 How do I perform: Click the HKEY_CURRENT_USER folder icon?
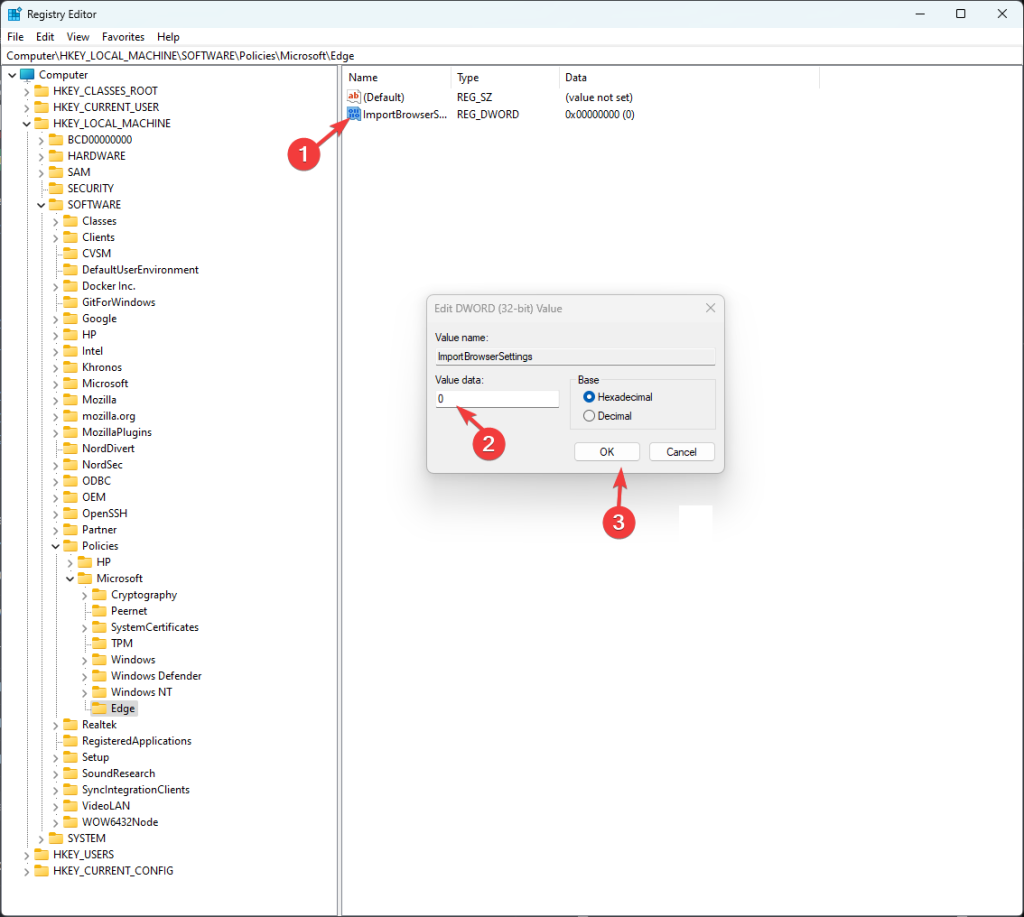pyautogui.click(x=42, y=107)
